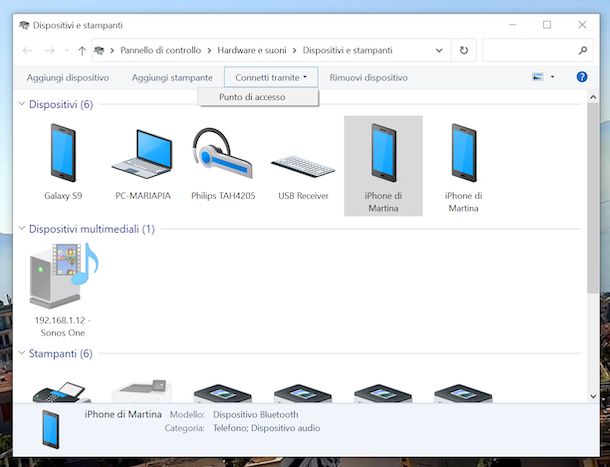Viewport: 610px width, 467px height.
Task: Open the Connetti tramite menu
Action: click(x=271, y=77)
